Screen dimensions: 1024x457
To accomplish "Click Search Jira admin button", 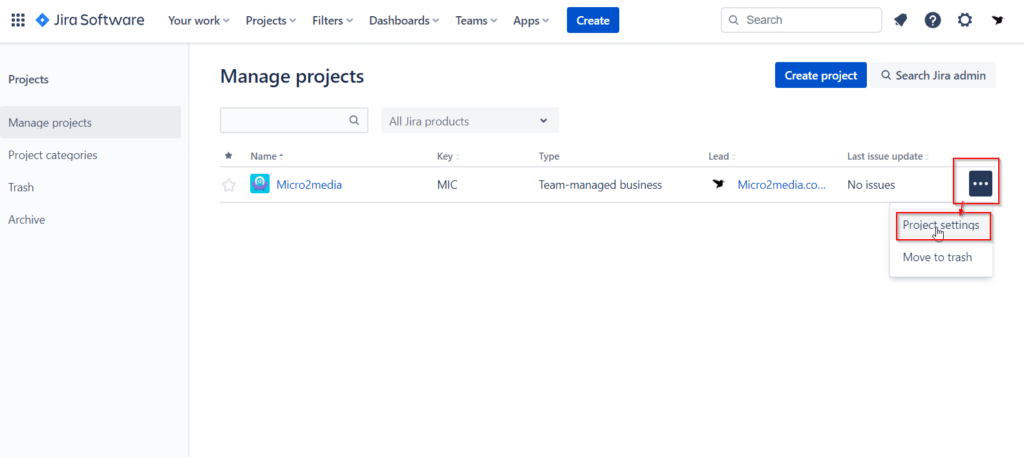I will coord(933,75).
